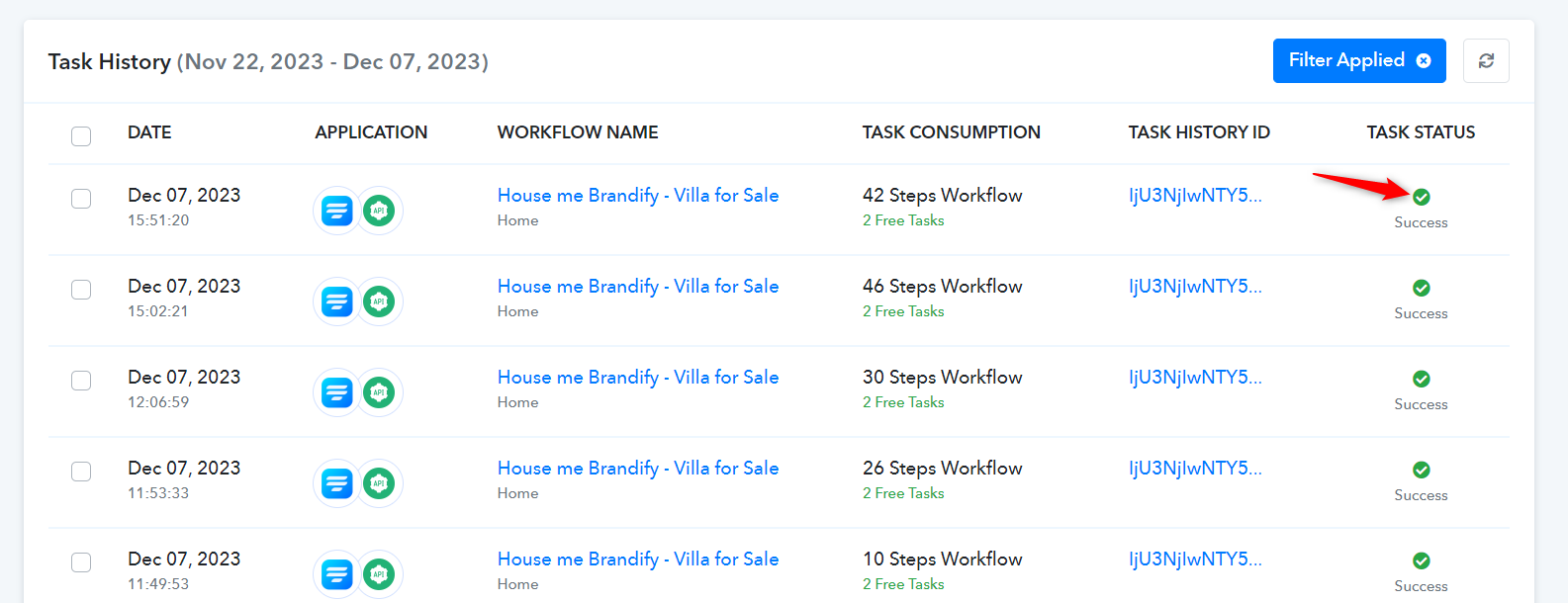Click the green API icon at 11:53:33
The image size is (1568, 603).
point(379,483)
